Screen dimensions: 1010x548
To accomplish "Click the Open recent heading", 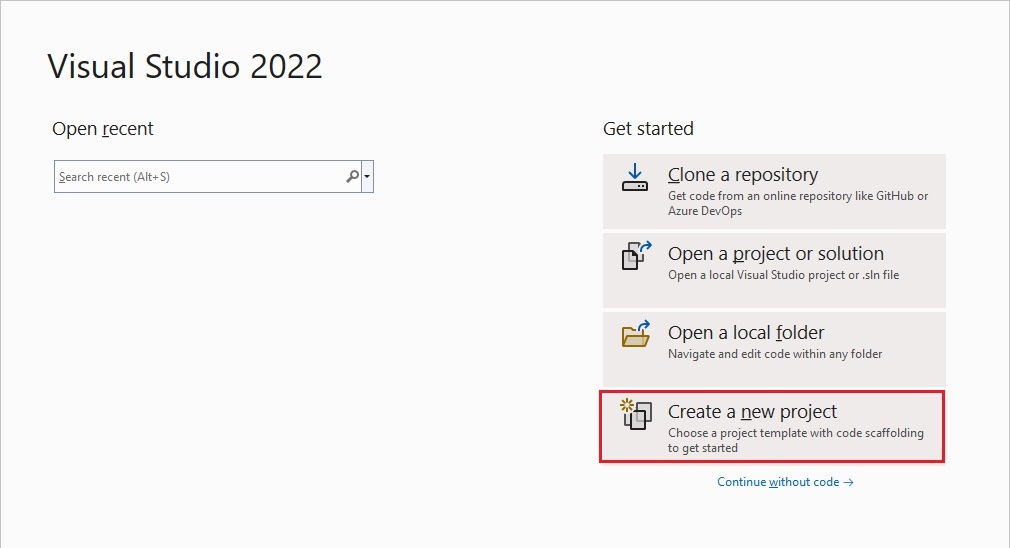I will tap(102, 129).
